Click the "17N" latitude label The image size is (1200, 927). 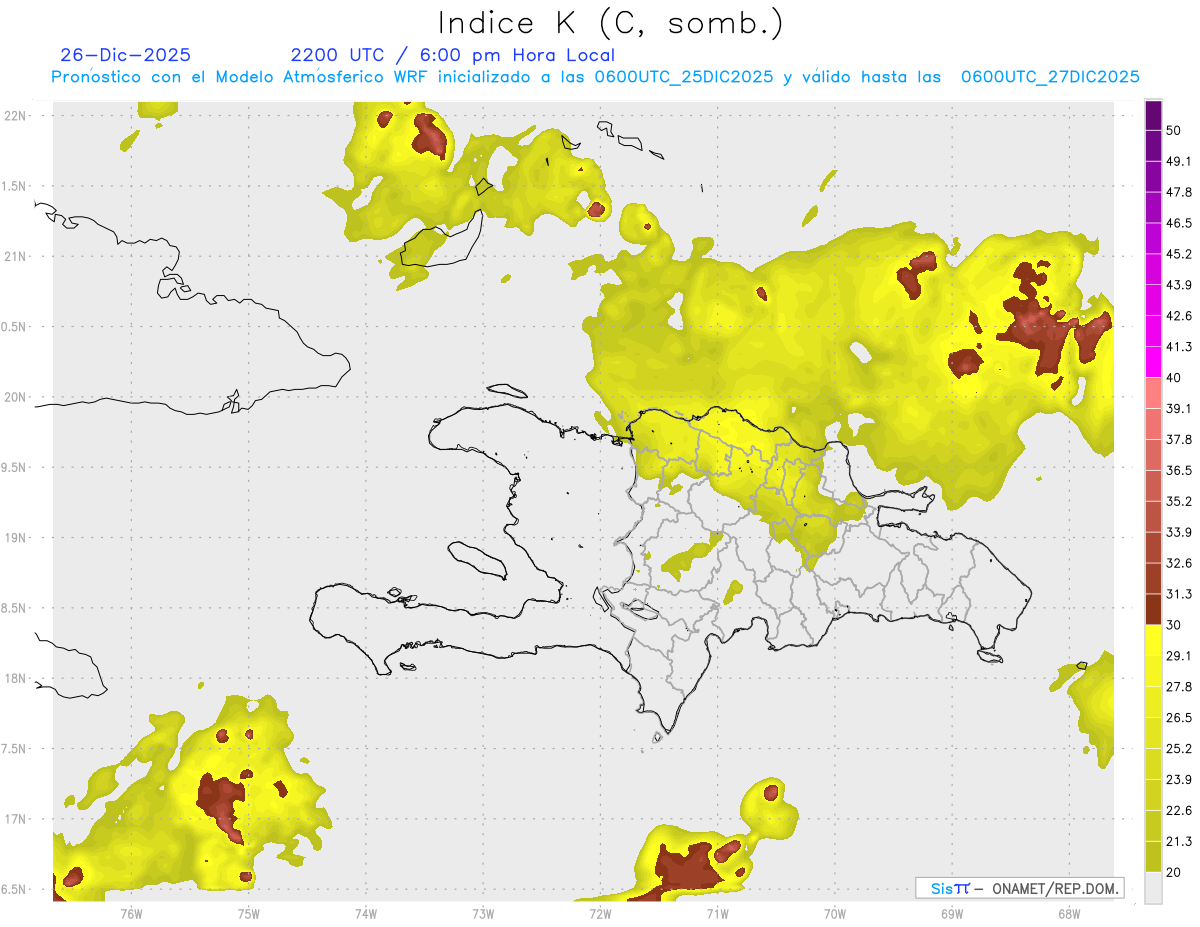point(15,819)
